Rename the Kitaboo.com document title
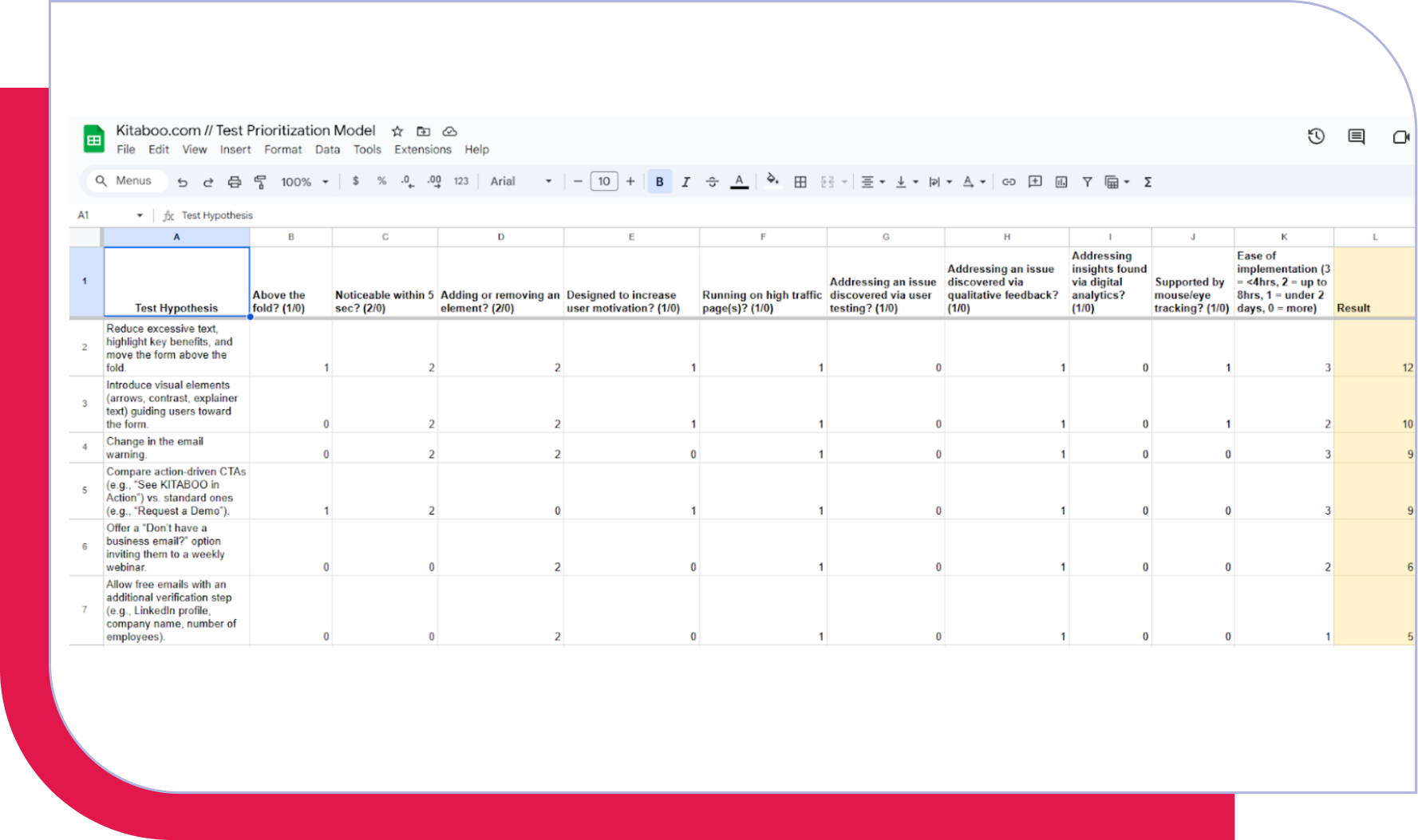 click(246, 130)
